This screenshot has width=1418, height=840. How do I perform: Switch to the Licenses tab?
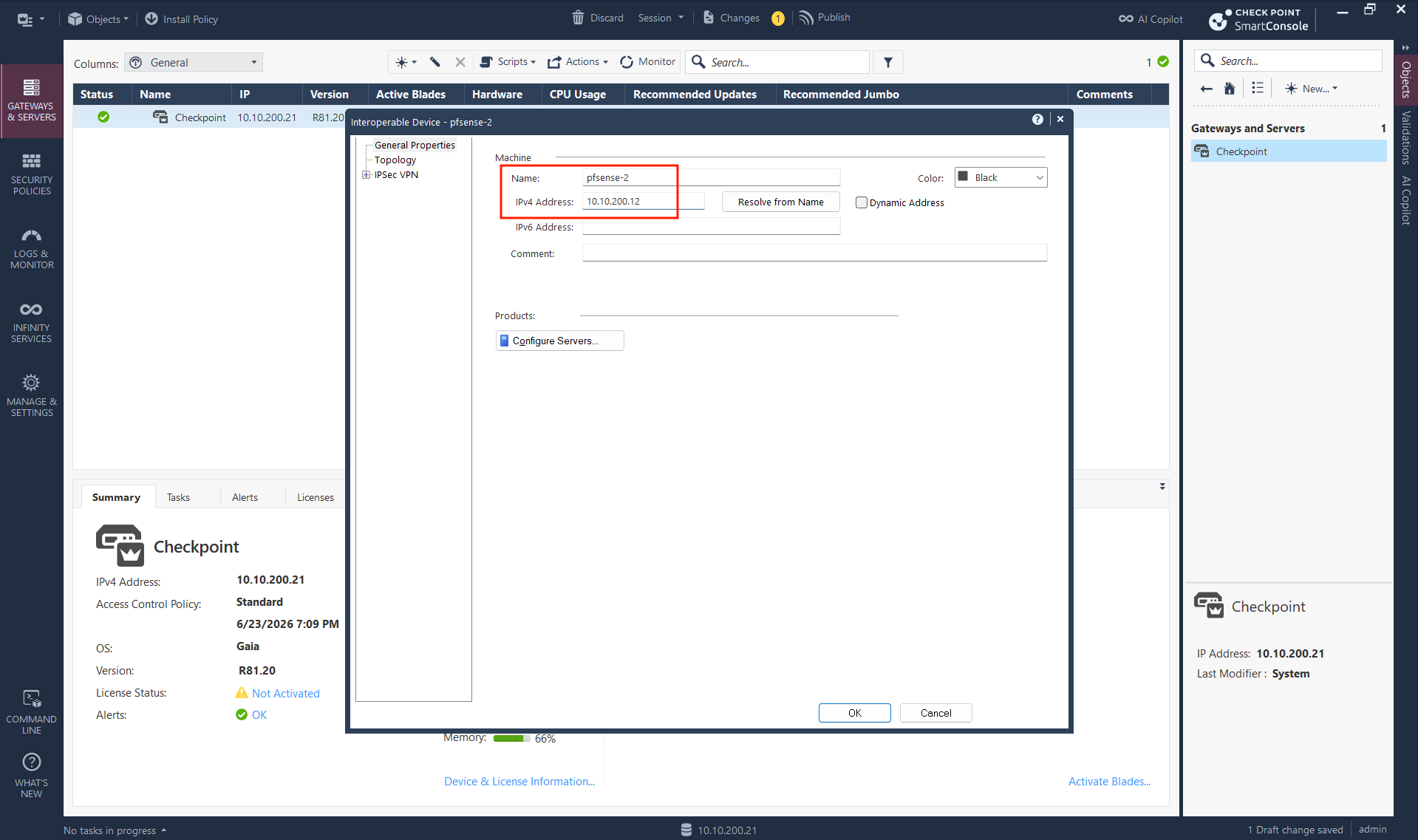pos(315,497)
